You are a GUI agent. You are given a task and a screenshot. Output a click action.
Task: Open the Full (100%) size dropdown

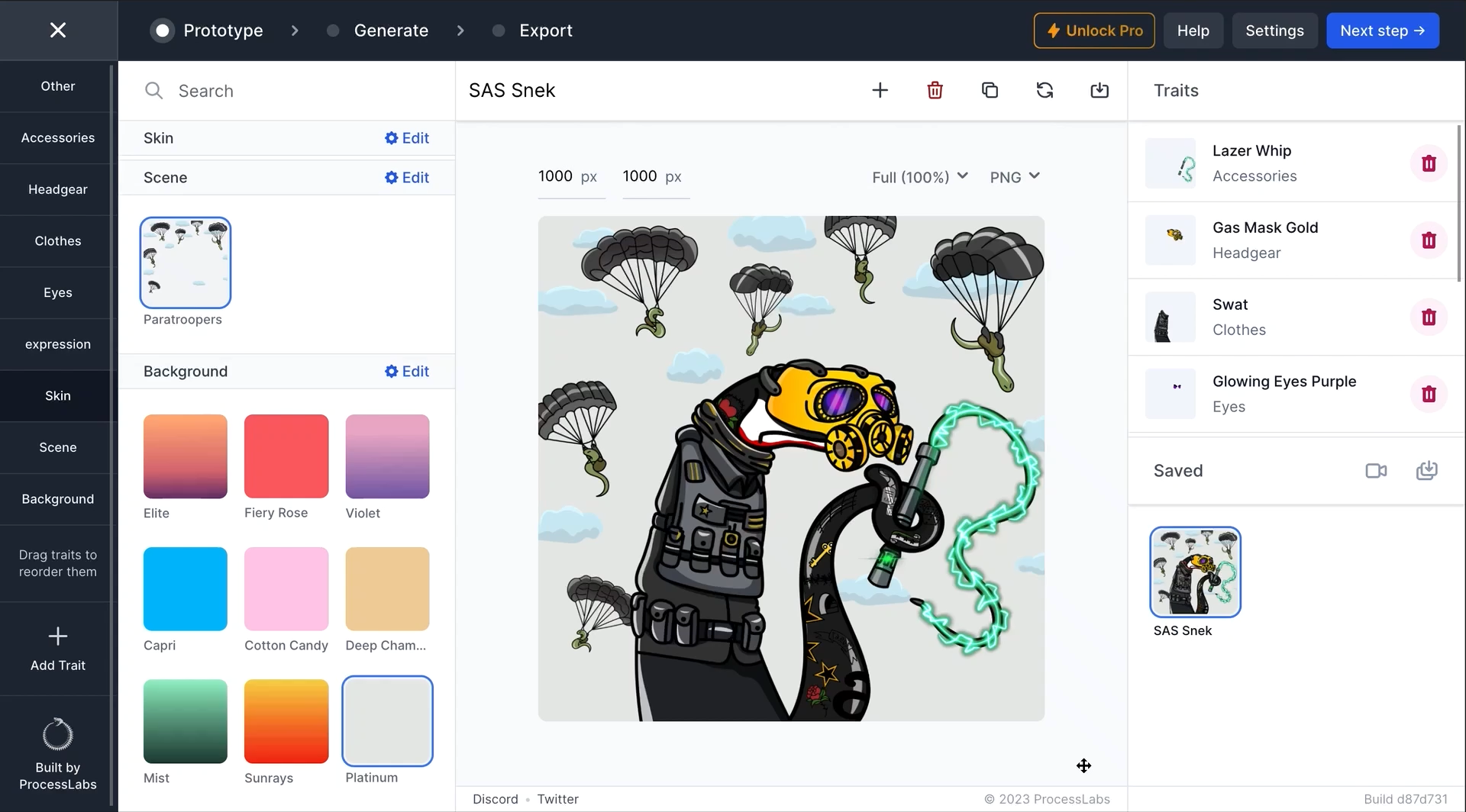pyautogui.click(x=919, y=177)
